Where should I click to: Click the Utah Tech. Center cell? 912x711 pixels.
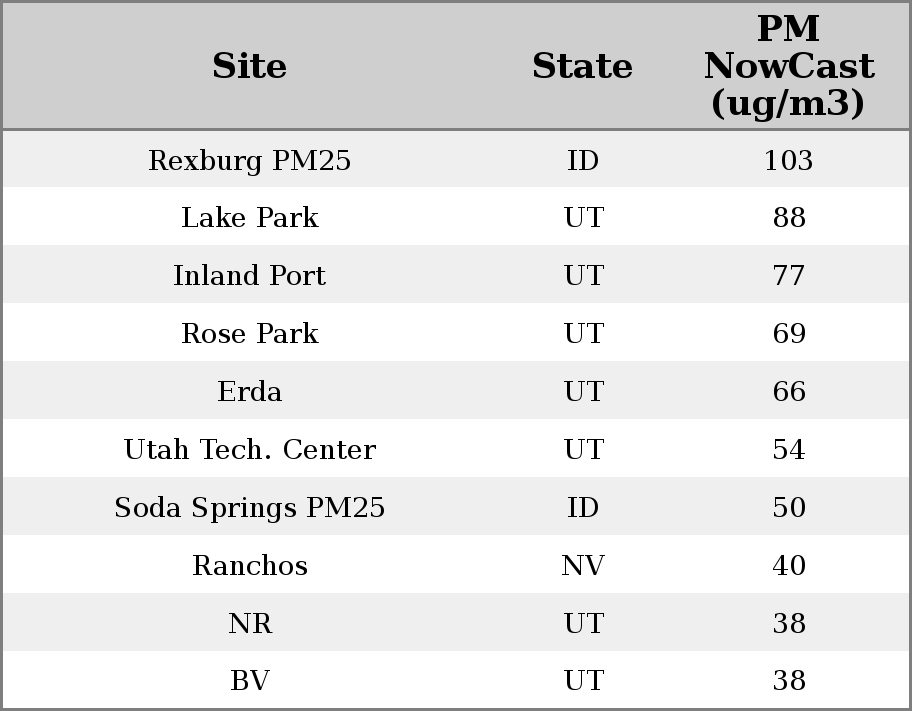coord(249,450)
